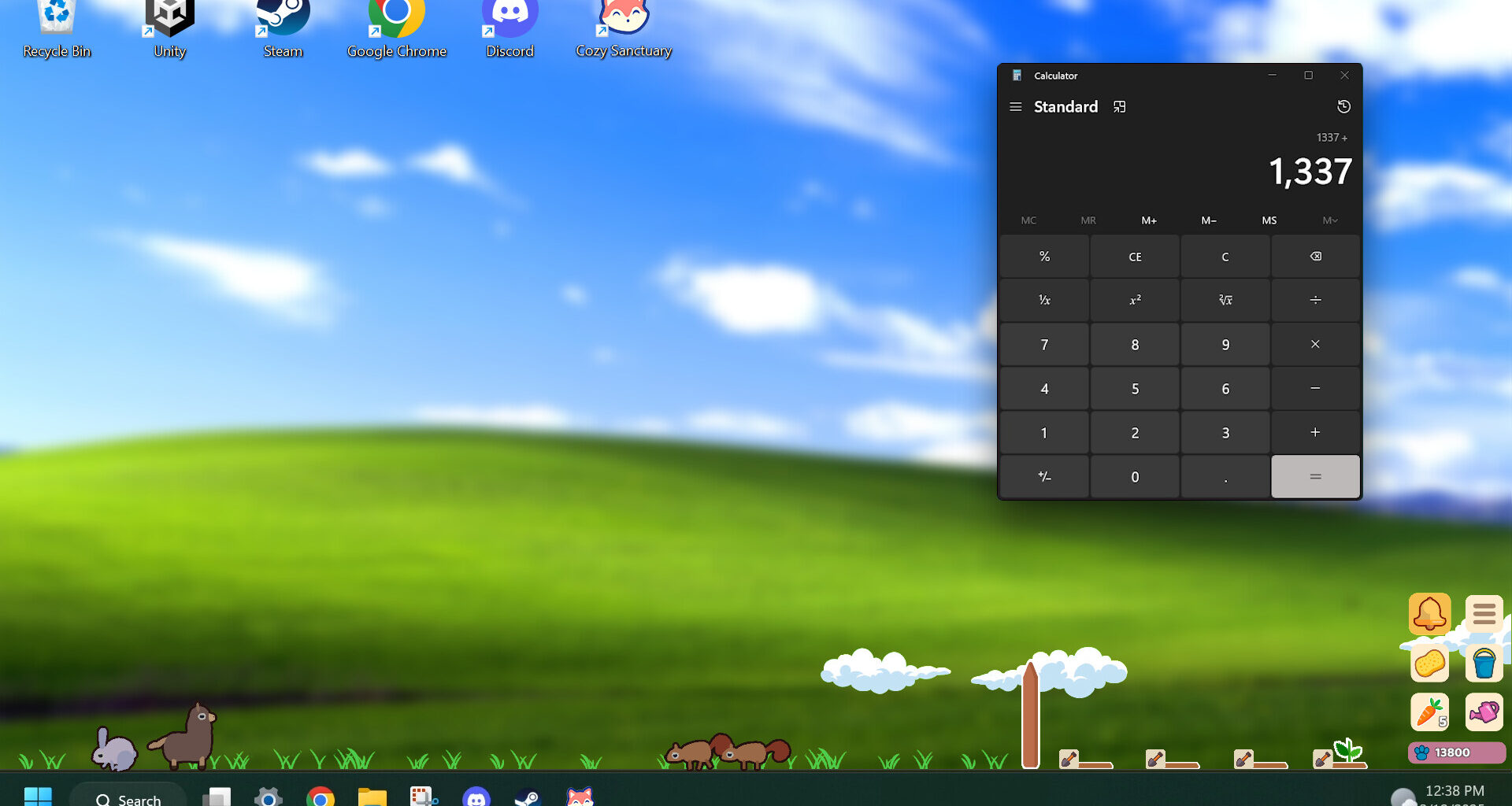Select the pink watering can tool
Screen dimensions: 1512x806
(1484, 712)
